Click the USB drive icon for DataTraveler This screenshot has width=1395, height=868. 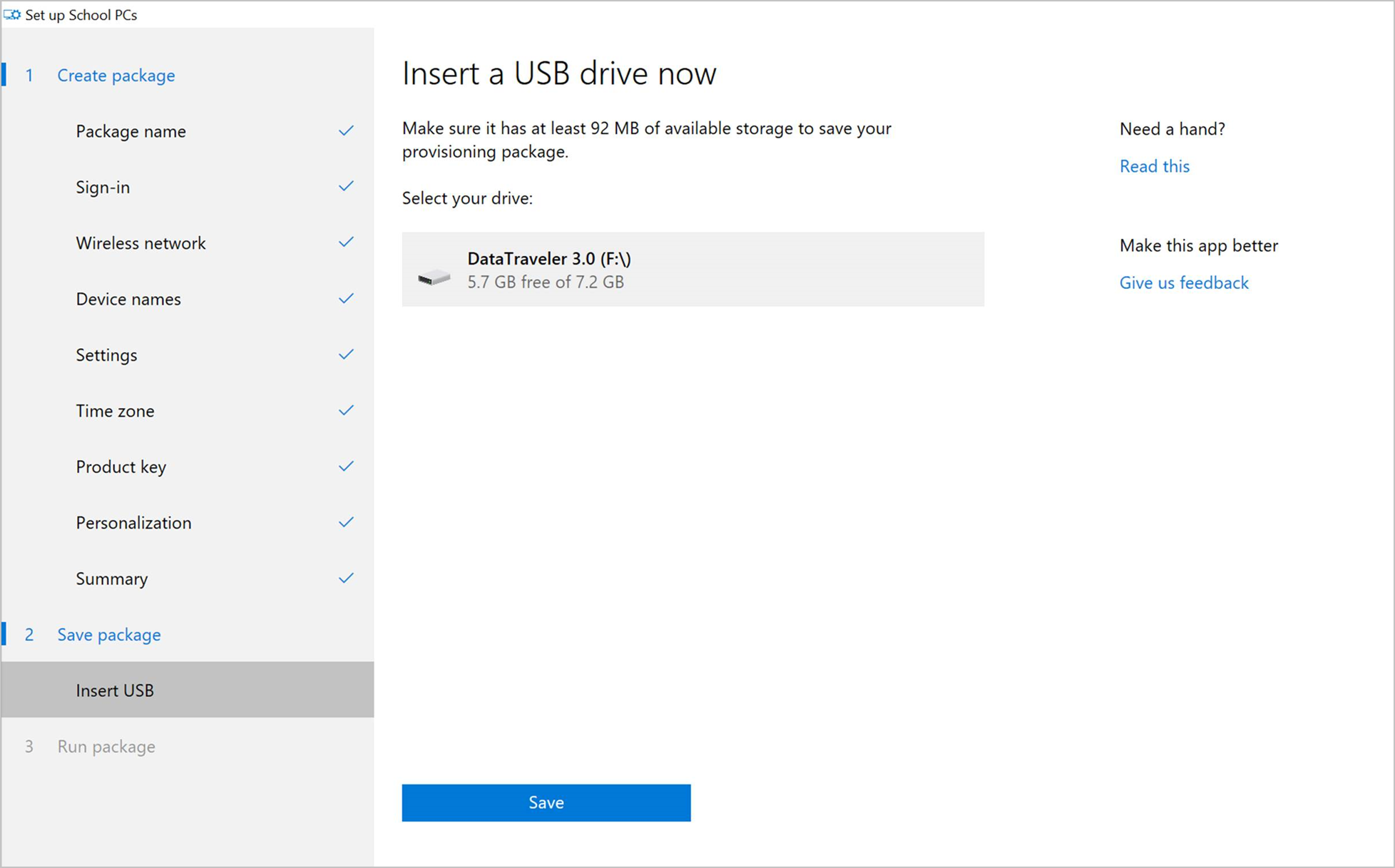coord(434,277)
